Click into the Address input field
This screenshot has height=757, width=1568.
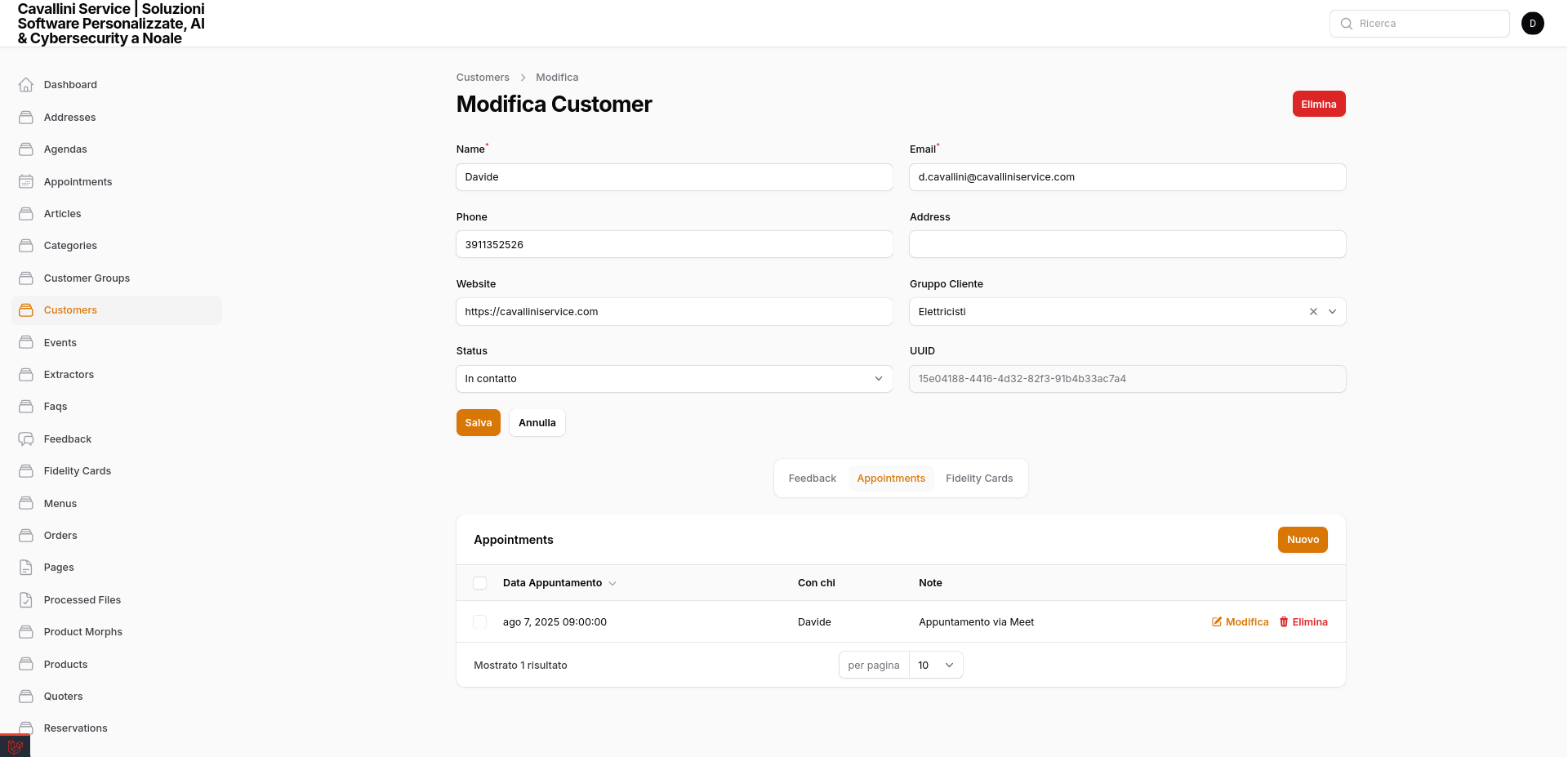1127,244
